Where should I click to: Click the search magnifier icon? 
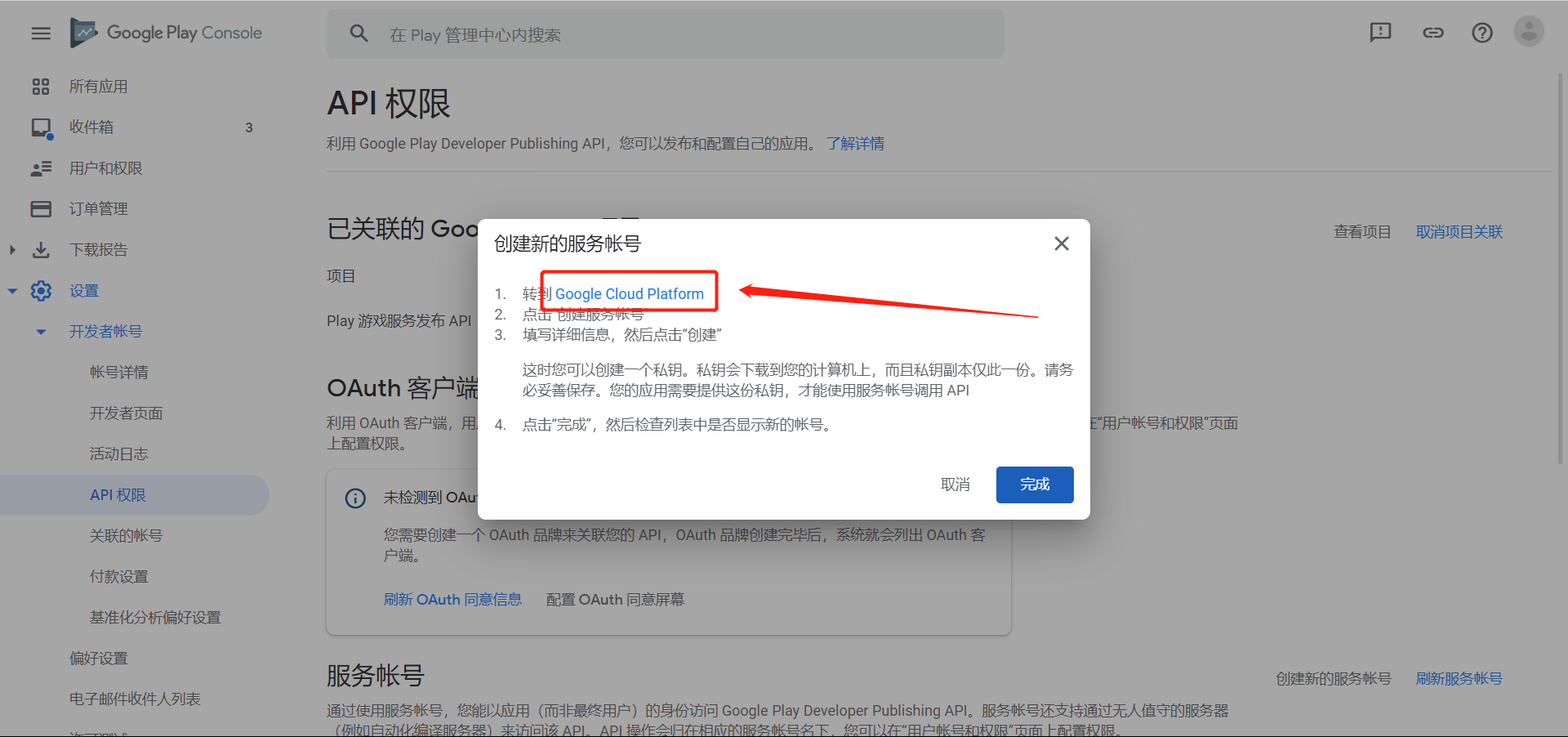coord(359,33)
